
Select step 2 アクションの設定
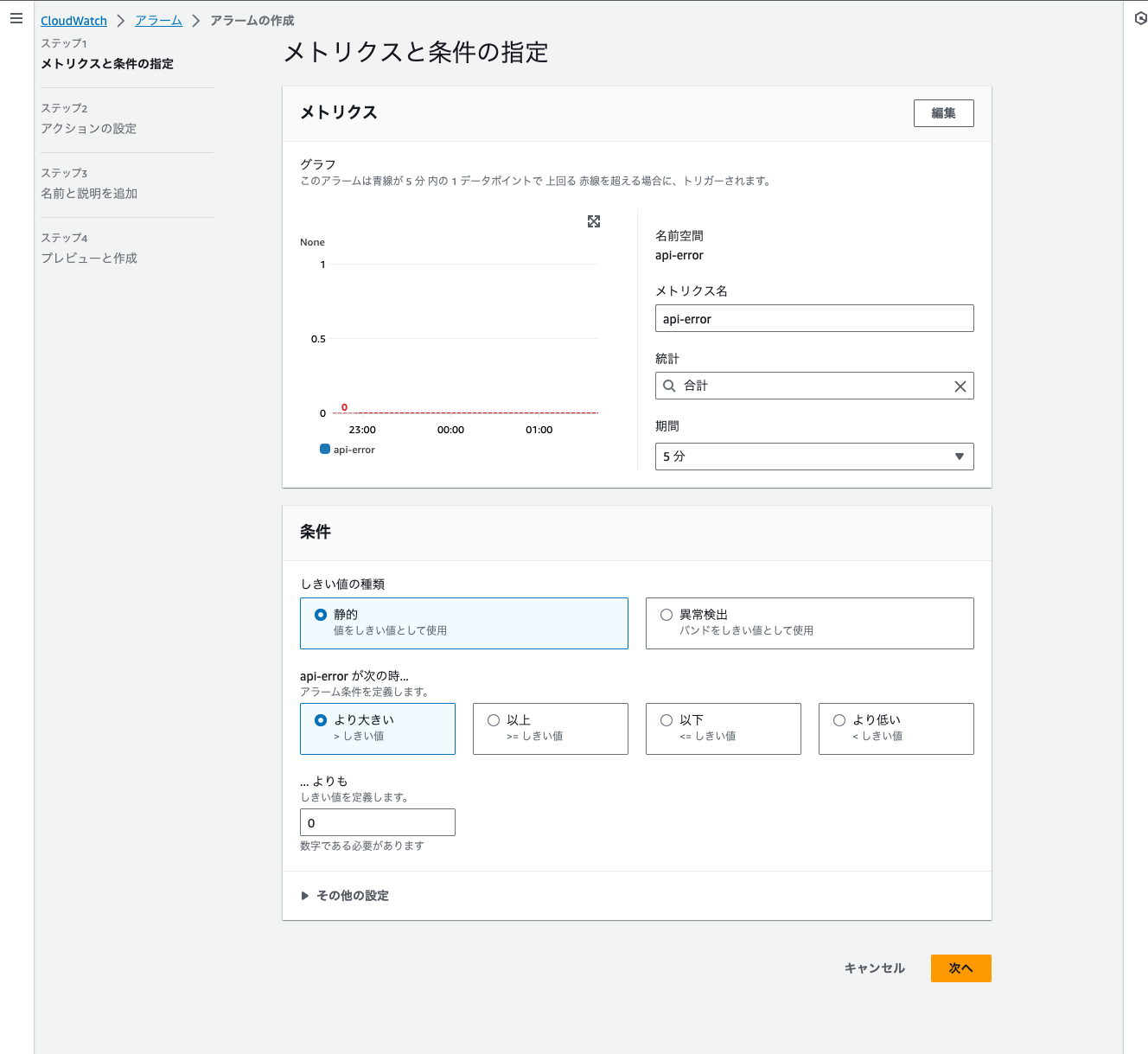89,129
